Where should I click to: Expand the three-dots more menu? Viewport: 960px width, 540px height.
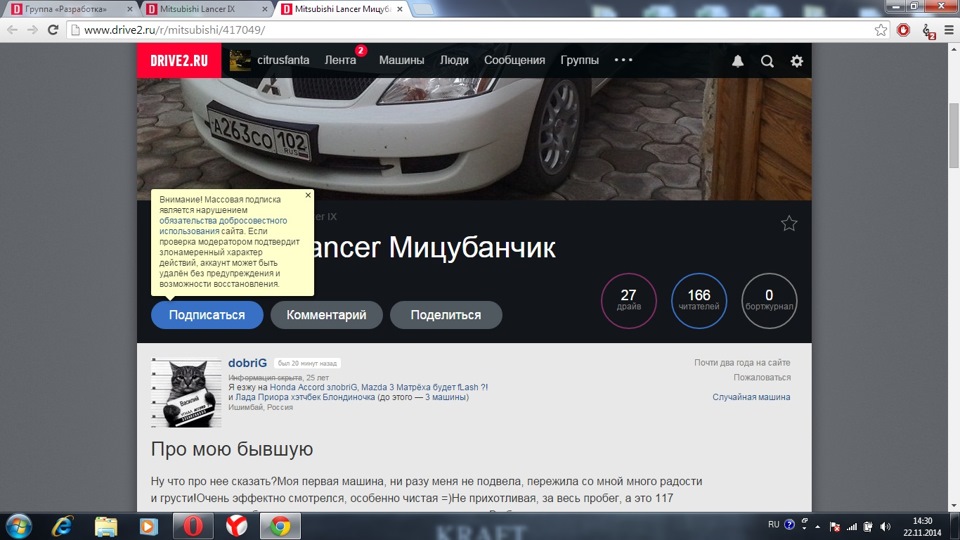coord(623,60)
